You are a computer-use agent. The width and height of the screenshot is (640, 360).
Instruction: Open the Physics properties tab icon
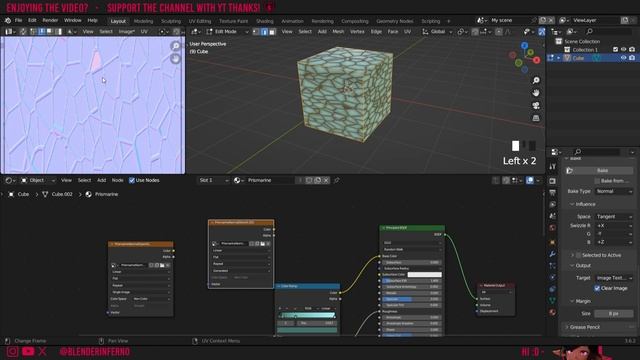[553, 277]
